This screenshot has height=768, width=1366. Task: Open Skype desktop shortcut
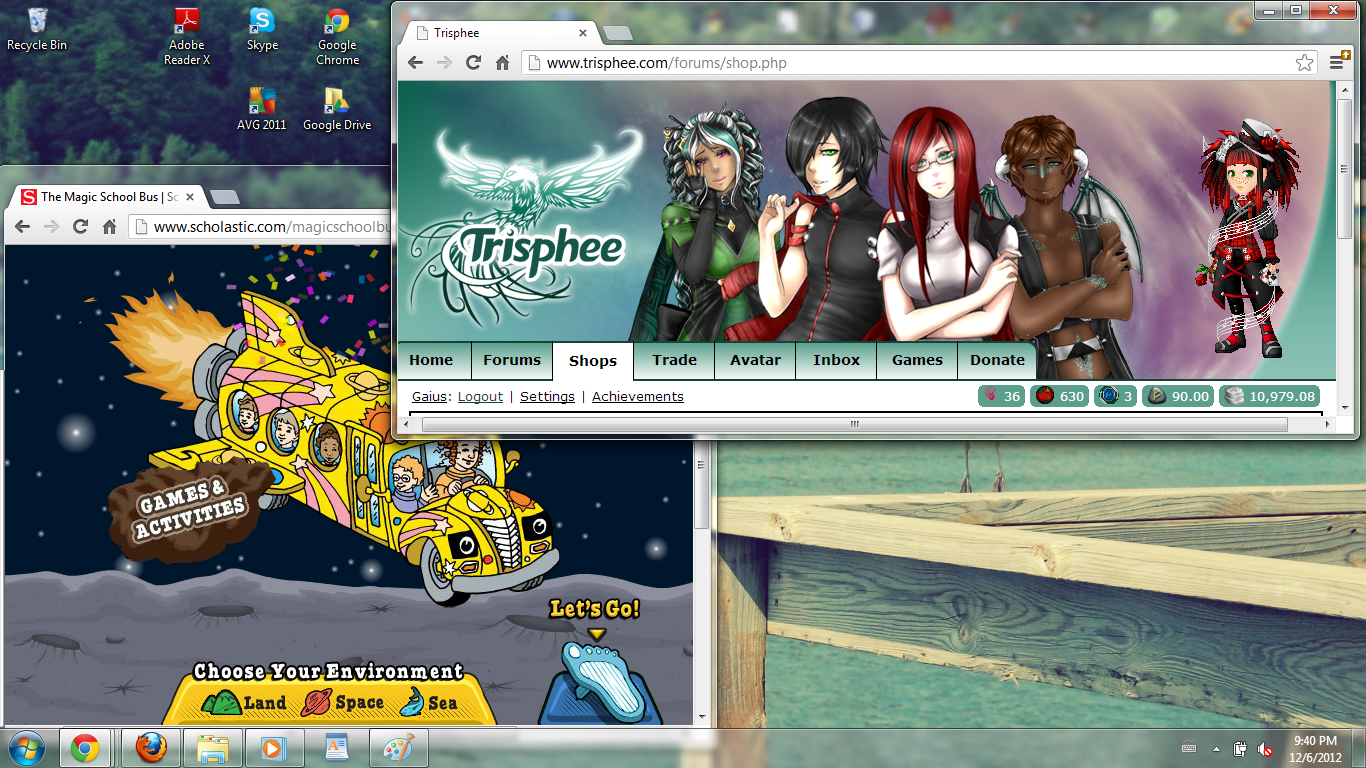click(262, 28)
